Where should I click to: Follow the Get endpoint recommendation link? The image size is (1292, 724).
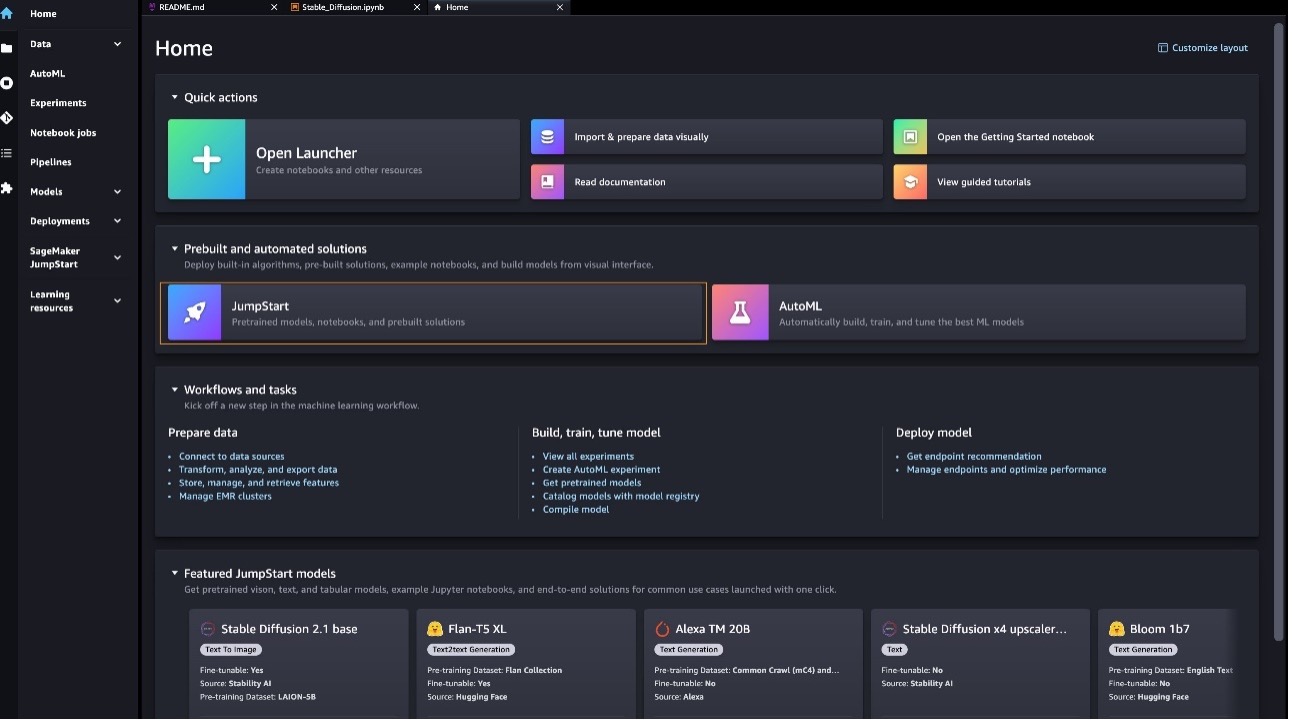point(974,456)
